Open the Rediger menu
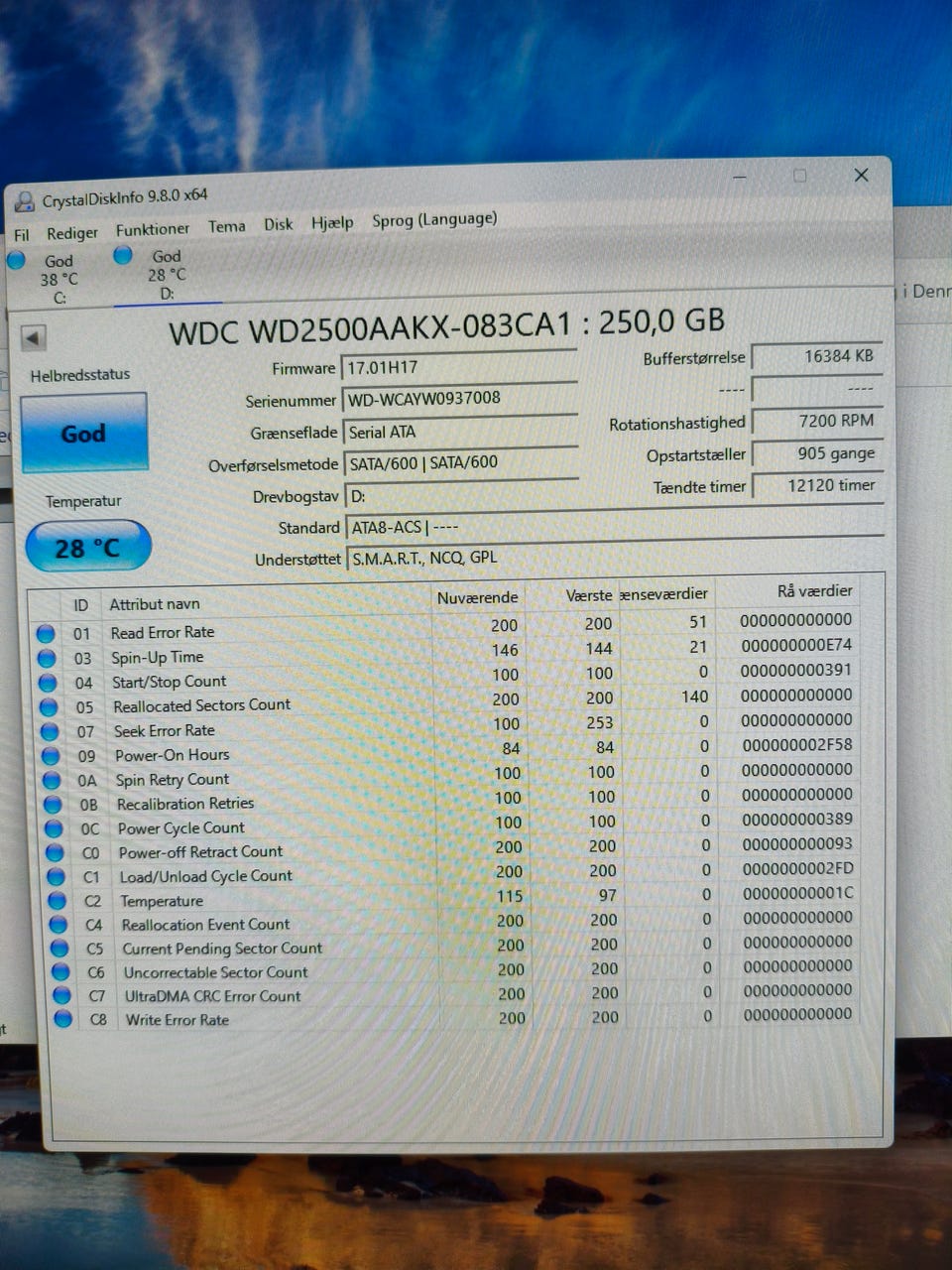The width and height of the screenshot is (952, 1270). pos(72,233)
